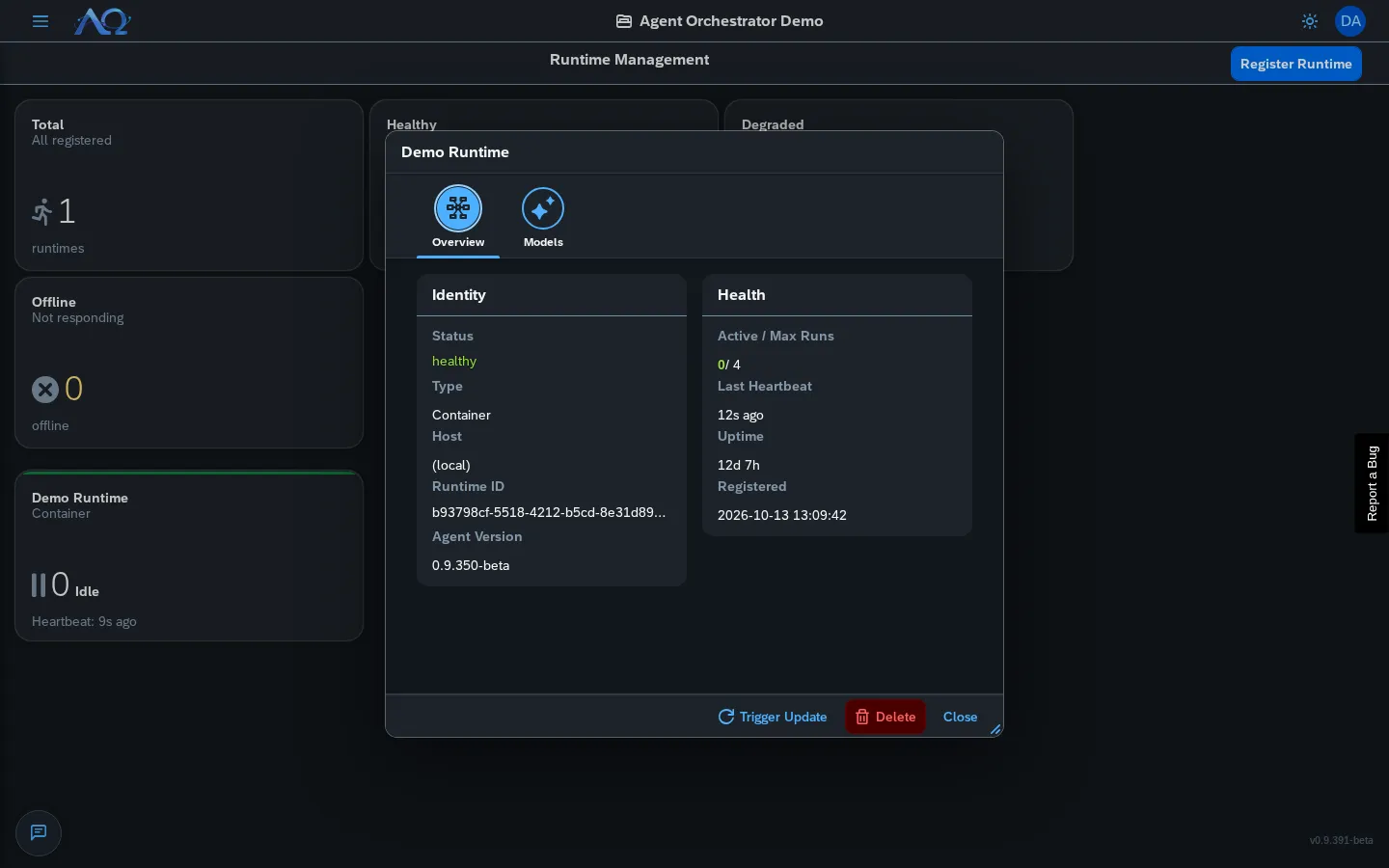Click the Type value Container in Identity
The width and height of the screenshot is (1389, 868).
(x=461, y=415)
